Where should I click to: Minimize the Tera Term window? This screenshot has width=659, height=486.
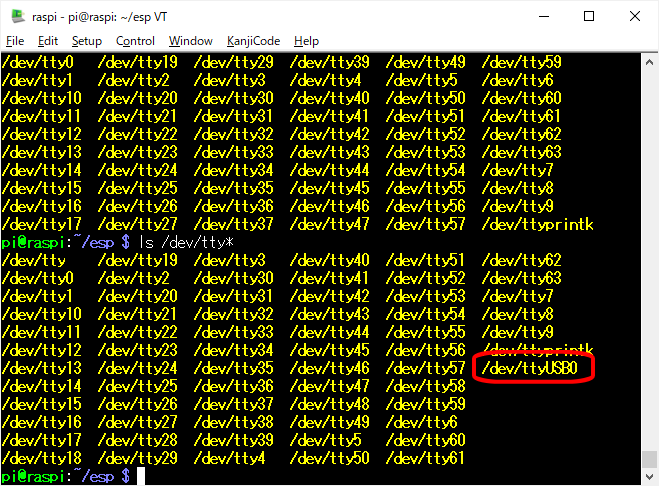coord(544,16)
